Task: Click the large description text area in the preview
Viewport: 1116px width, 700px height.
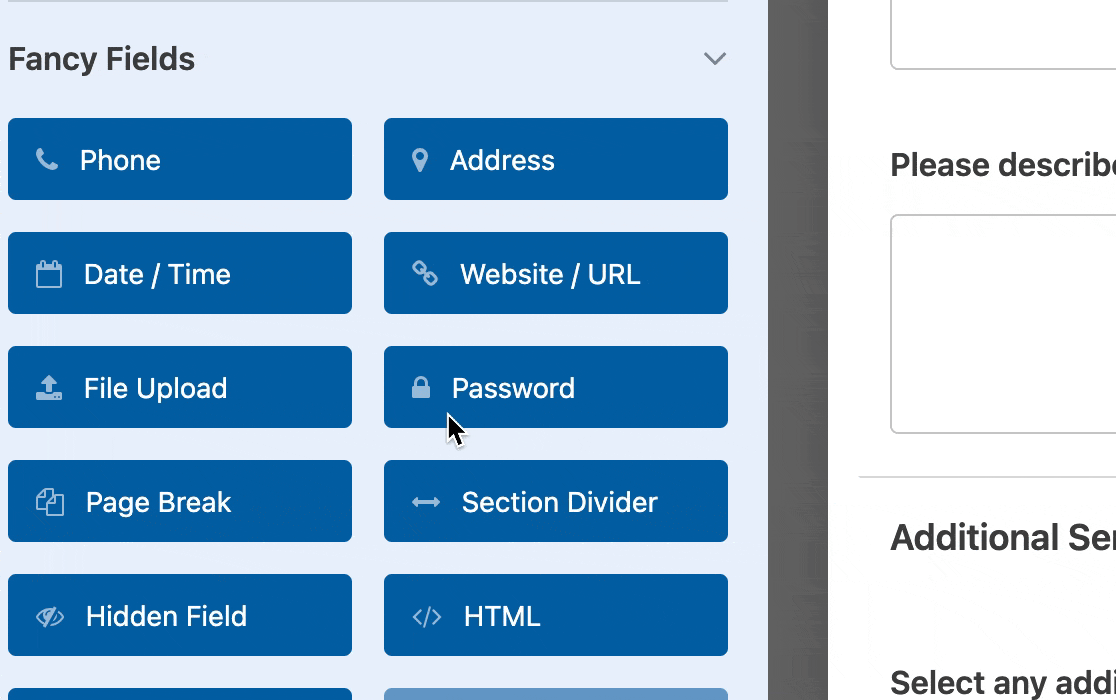Action: 1010,323
